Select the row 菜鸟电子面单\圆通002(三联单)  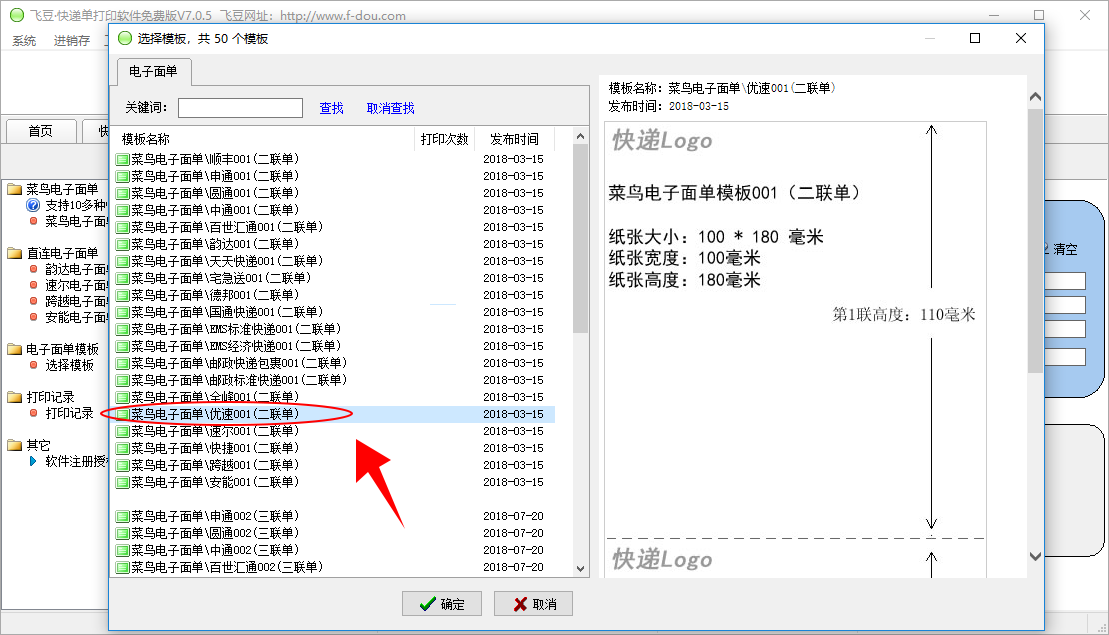pyautogui.click(x=335, y=533)
